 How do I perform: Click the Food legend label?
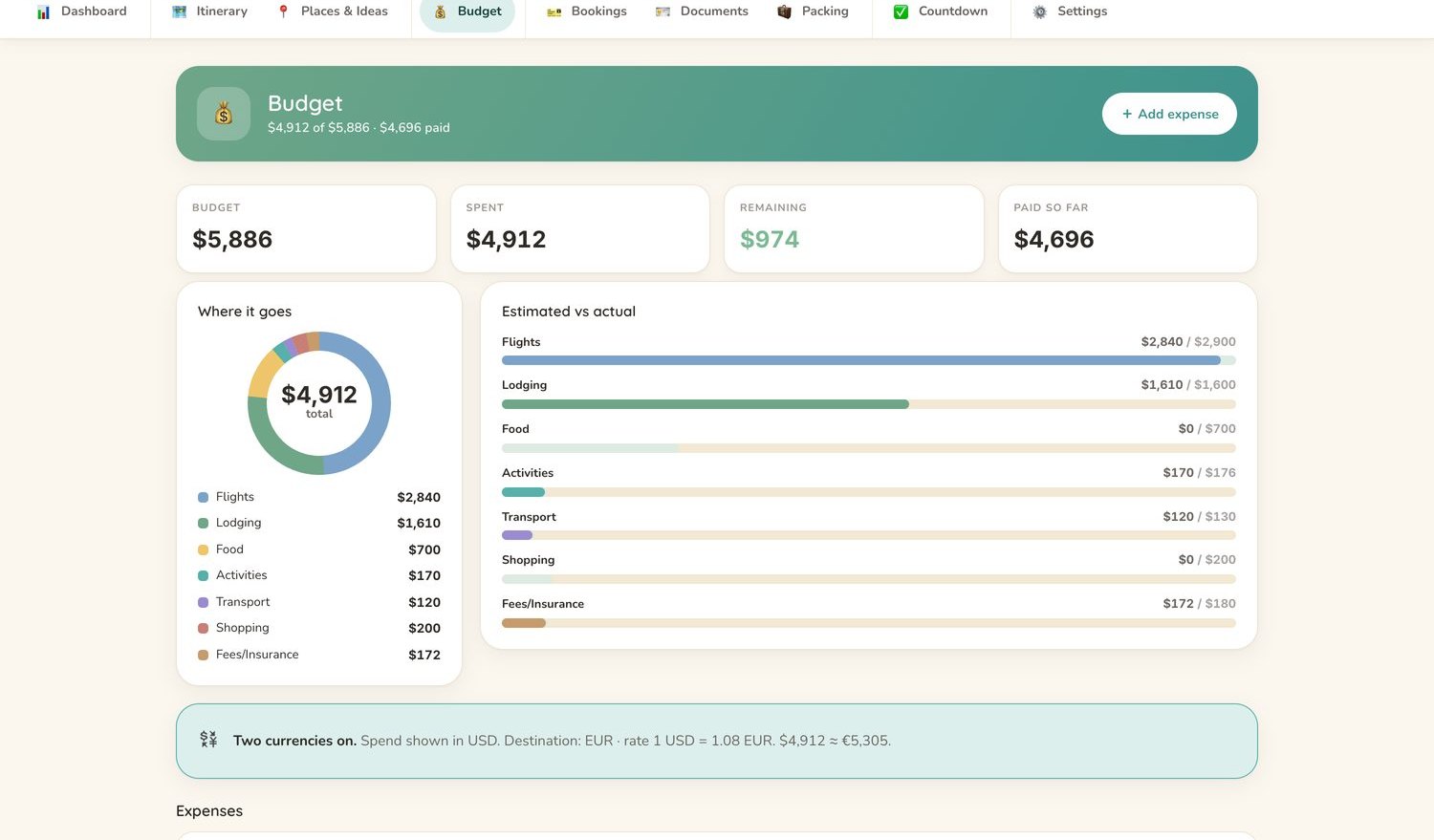229,549
